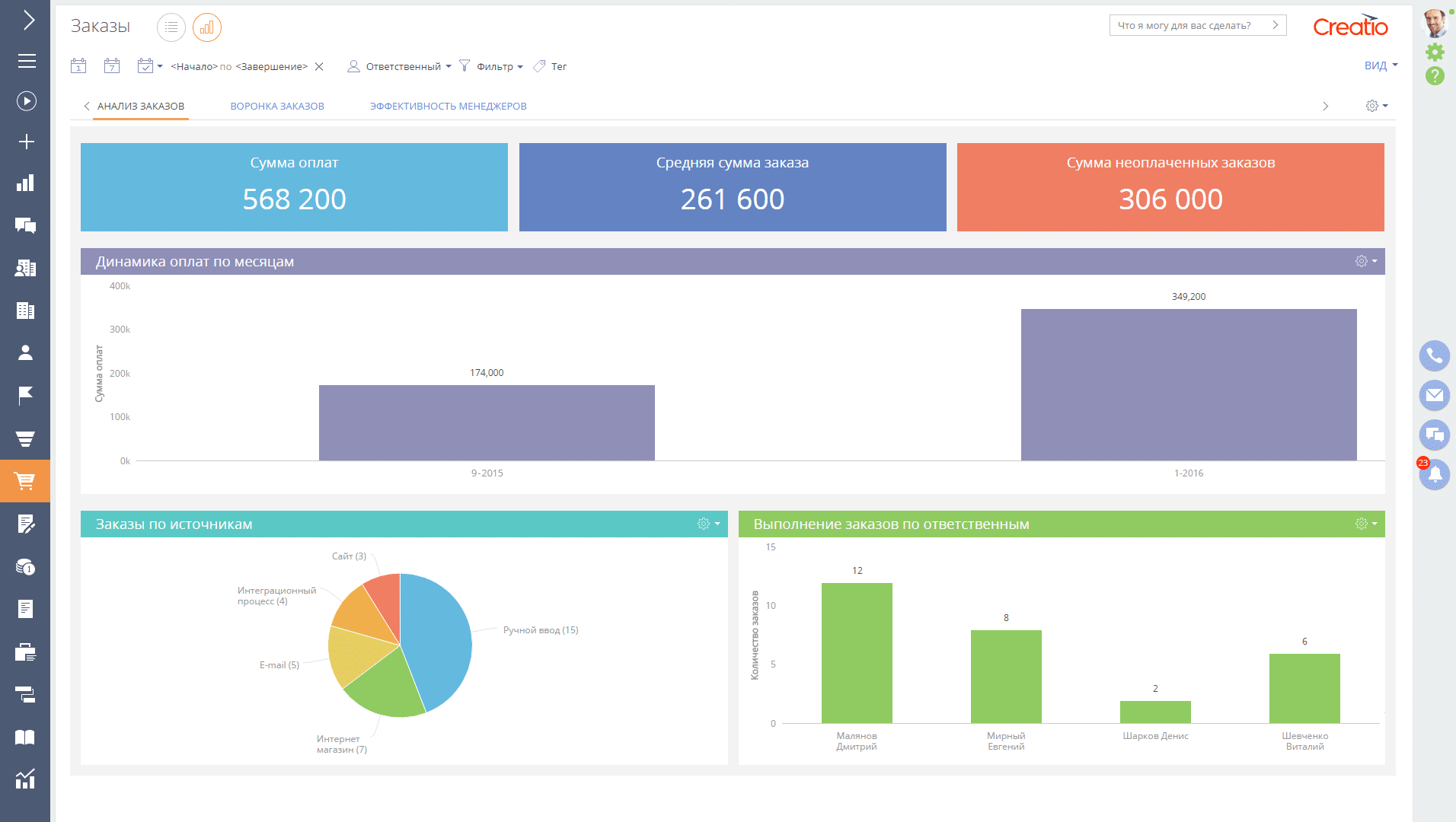1456x822 pixels.
Task: Expand the Ответственный filter dropdown
Action: 400,66
